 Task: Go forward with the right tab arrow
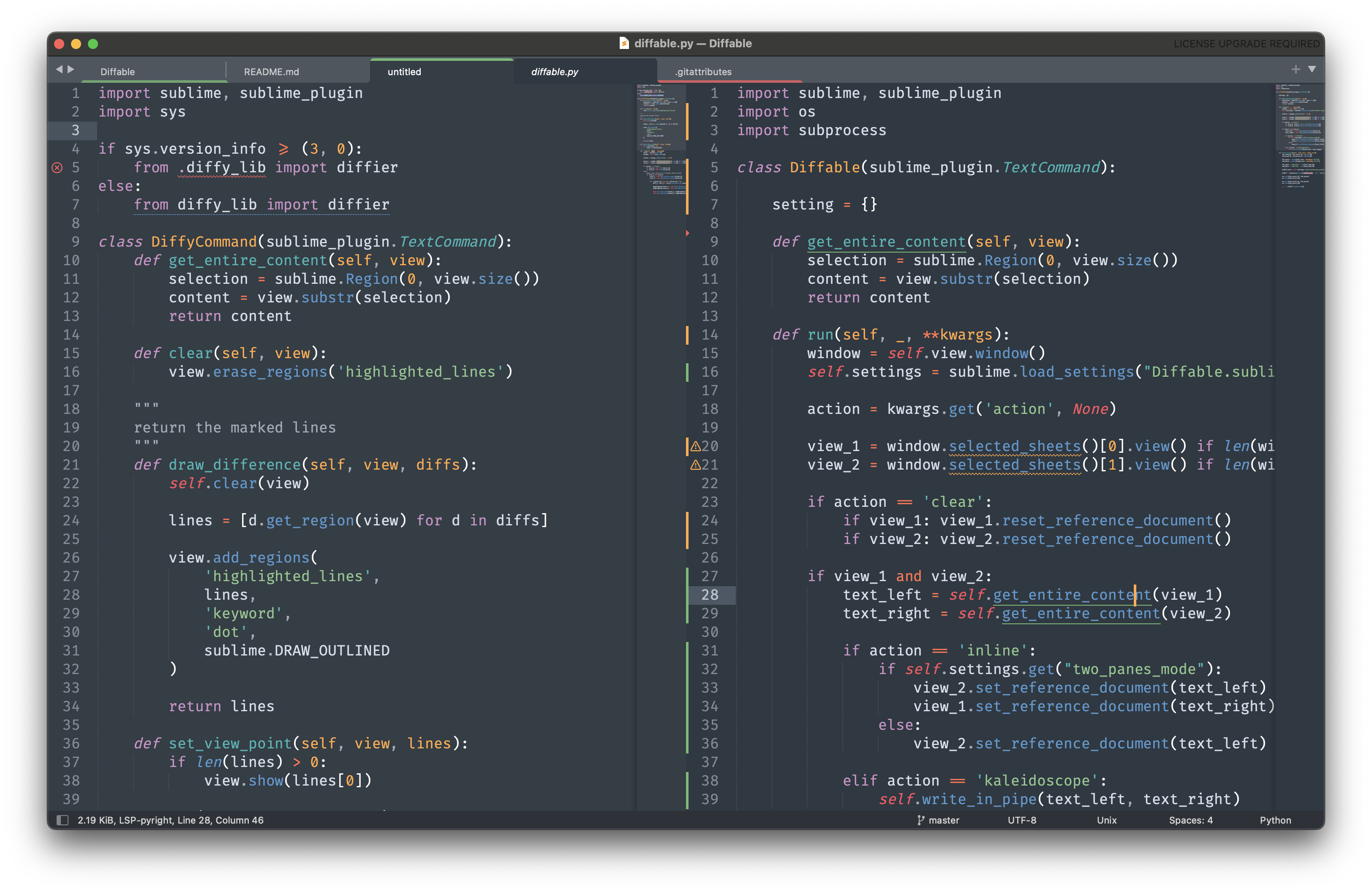point(71,69)
